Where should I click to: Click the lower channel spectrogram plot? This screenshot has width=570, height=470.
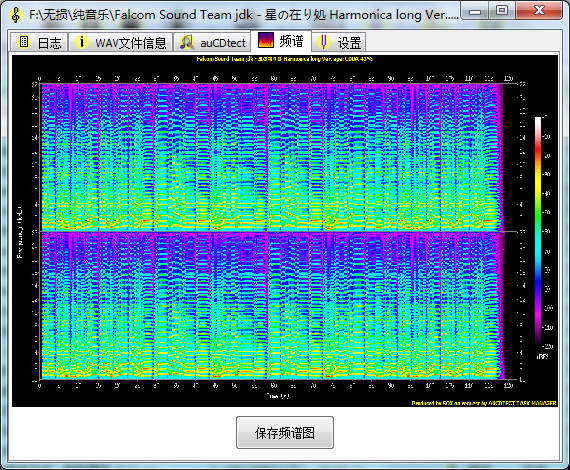point(273,306)
